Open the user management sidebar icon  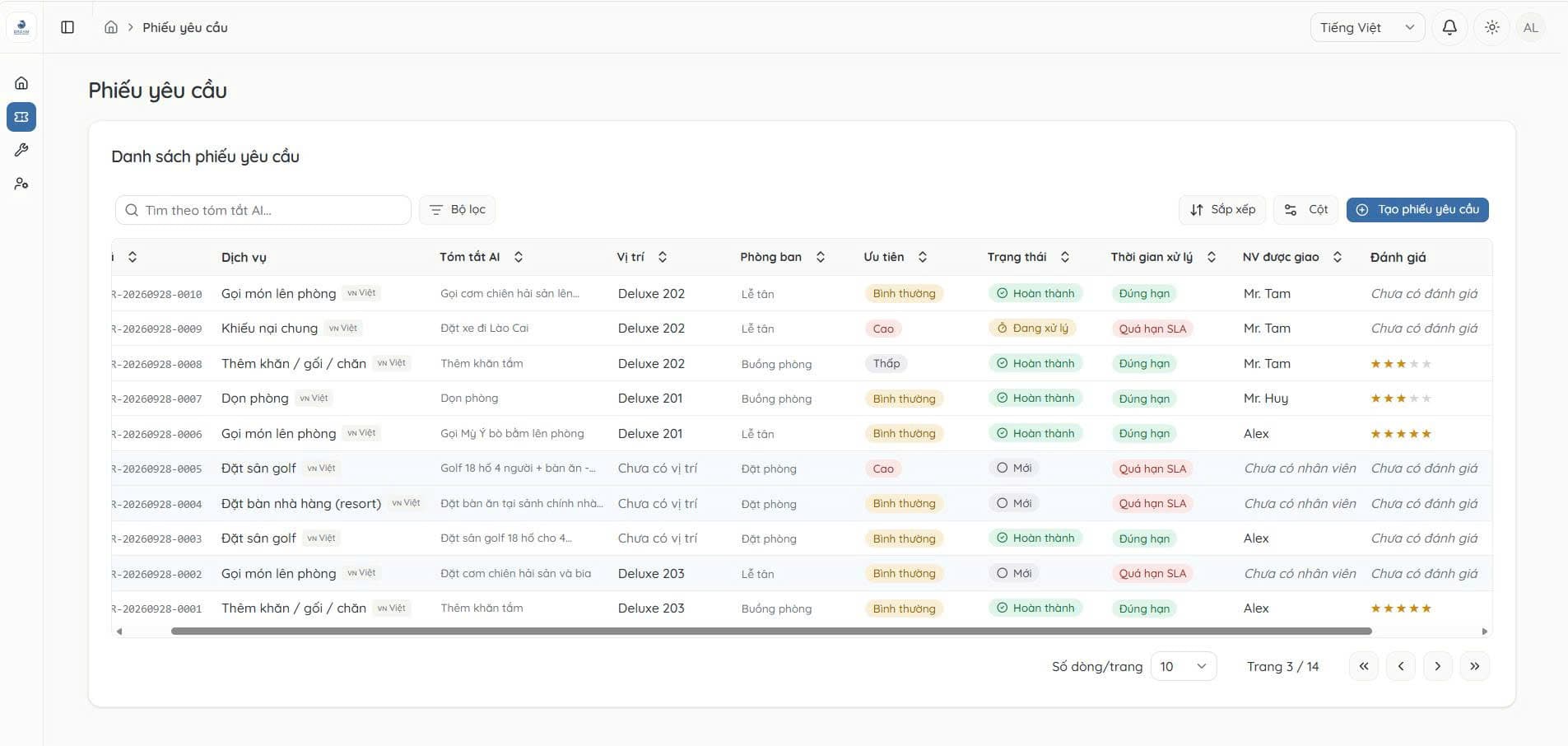click(21, 184)
